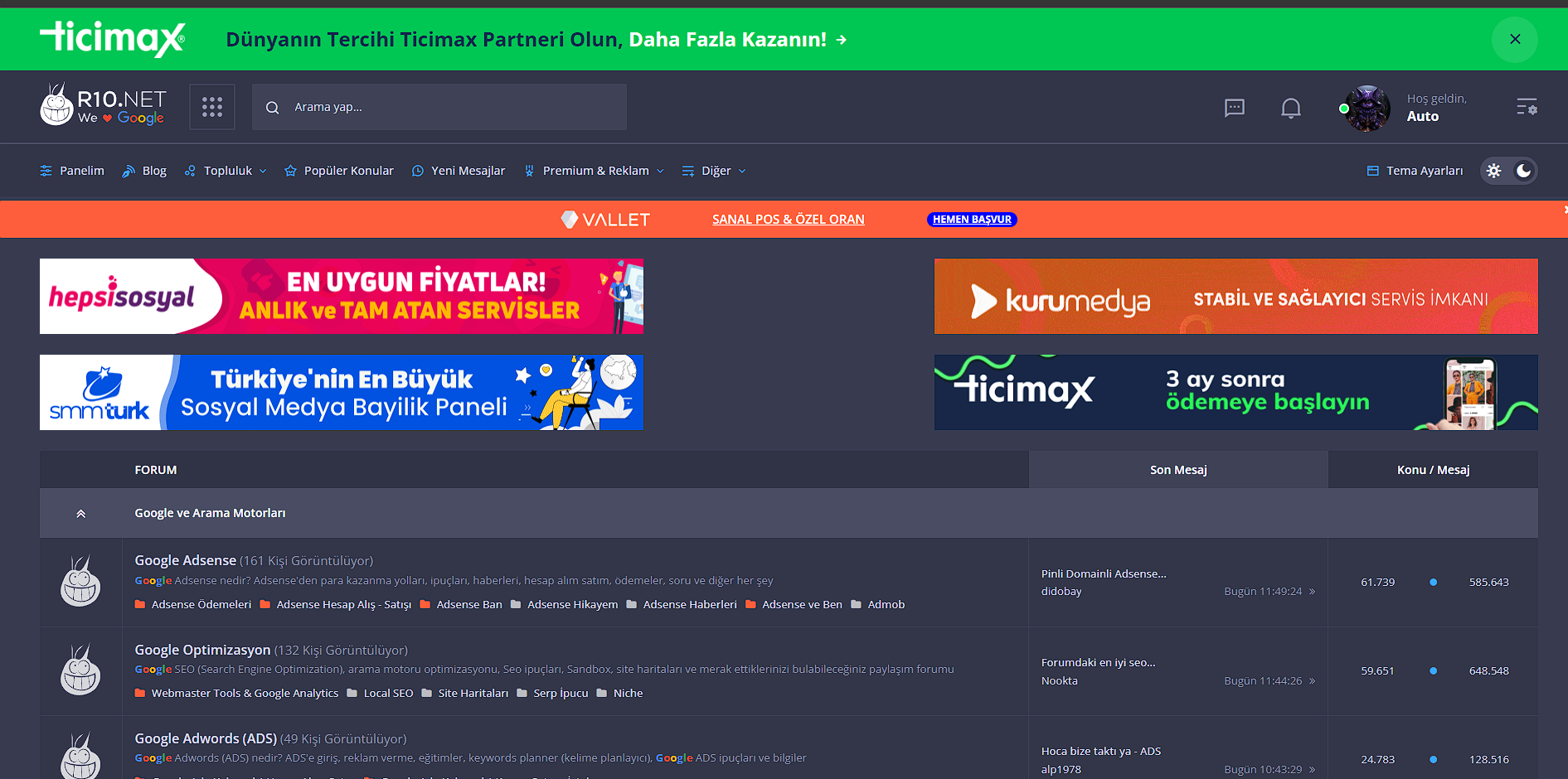Open last post Pinli Domainli Adsense

pos(1104,574)
